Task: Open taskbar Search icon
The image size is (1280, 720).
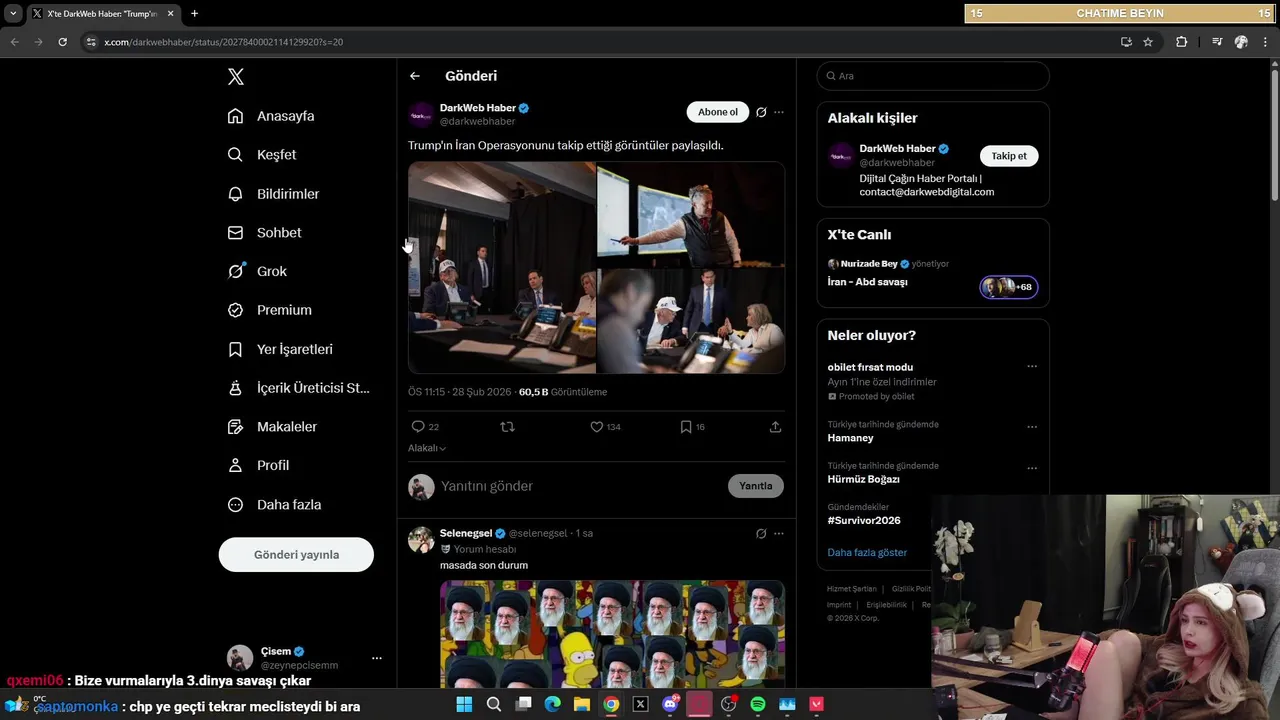Action: point(493,704)
